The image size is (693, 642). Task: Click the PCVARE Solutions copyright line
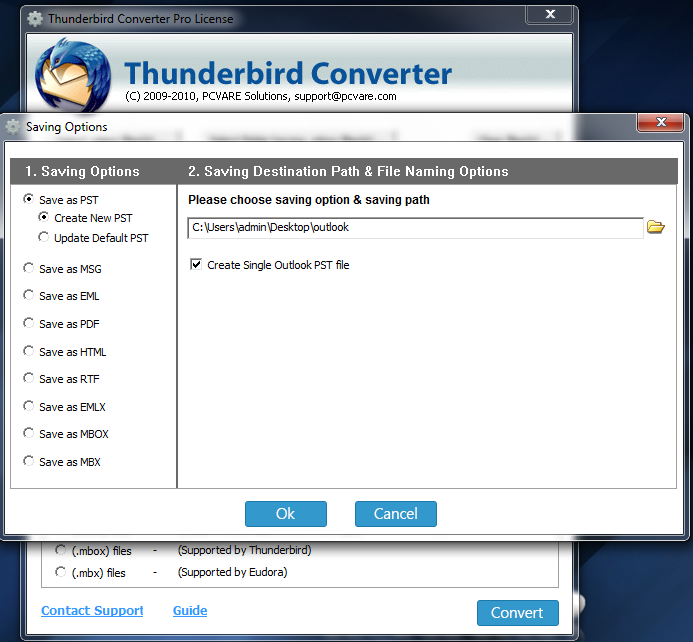click(x=261, y=96)
